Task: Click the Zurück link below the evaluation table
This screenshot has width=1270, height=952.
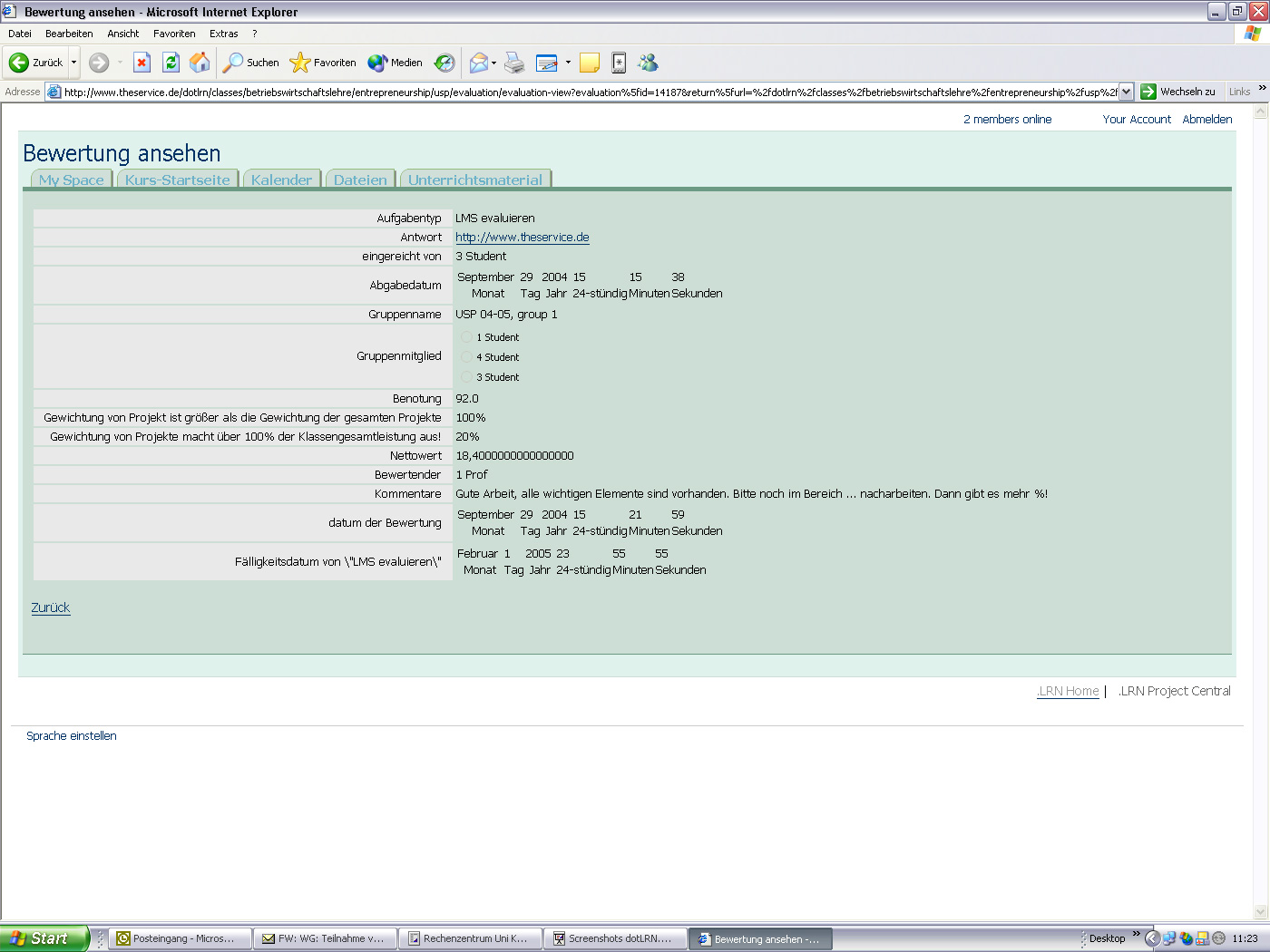Action: [50, 607]
